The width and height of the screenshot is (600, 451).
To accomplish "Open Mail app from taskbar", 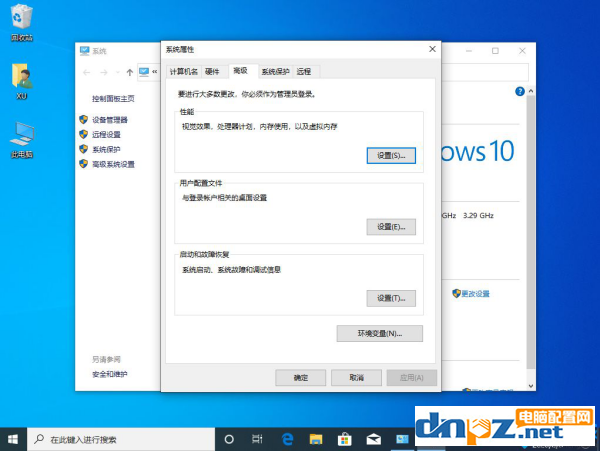I will 373,439.
